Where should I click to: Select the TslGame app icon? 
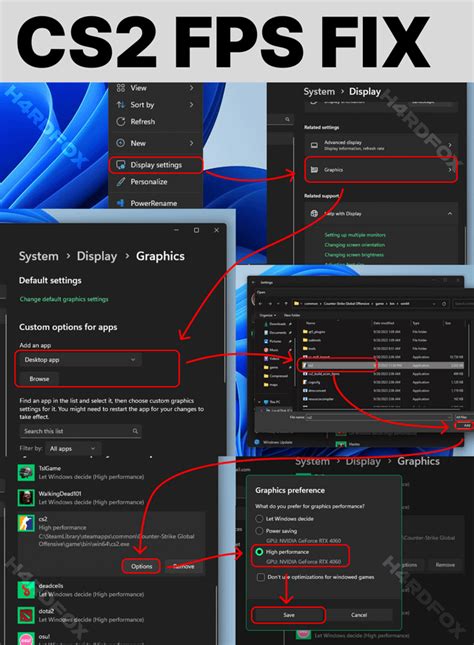click(x=26, y=473)
